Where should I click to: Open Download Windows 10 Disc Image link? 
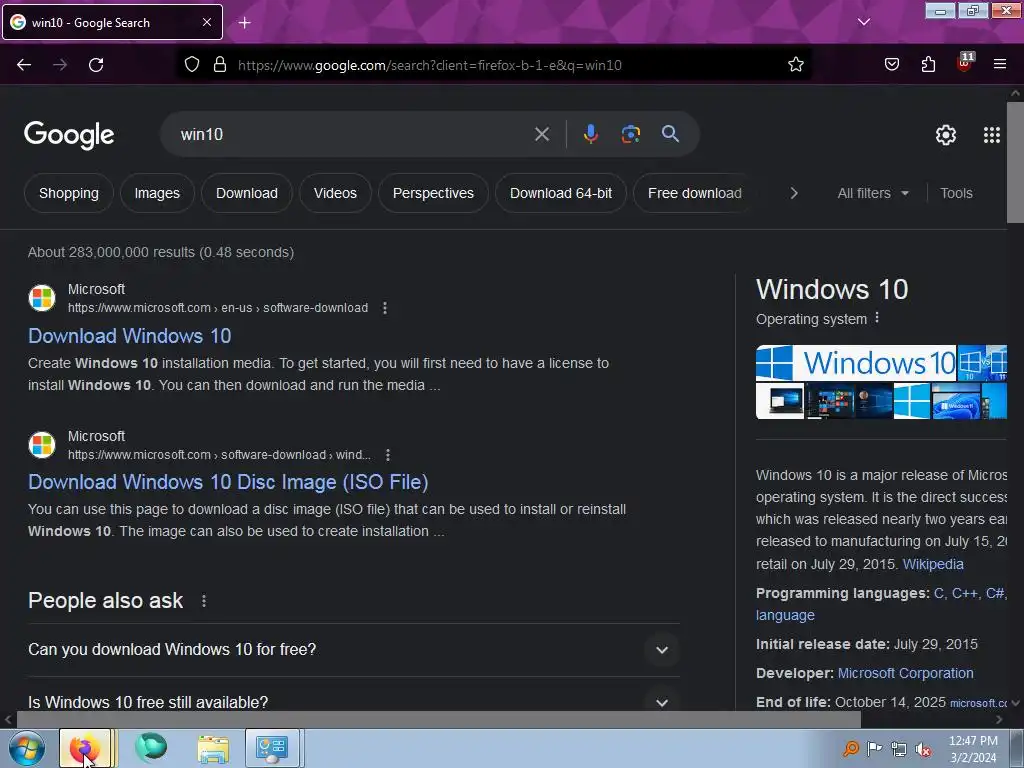pyautogui.click(x=228, y=482)
